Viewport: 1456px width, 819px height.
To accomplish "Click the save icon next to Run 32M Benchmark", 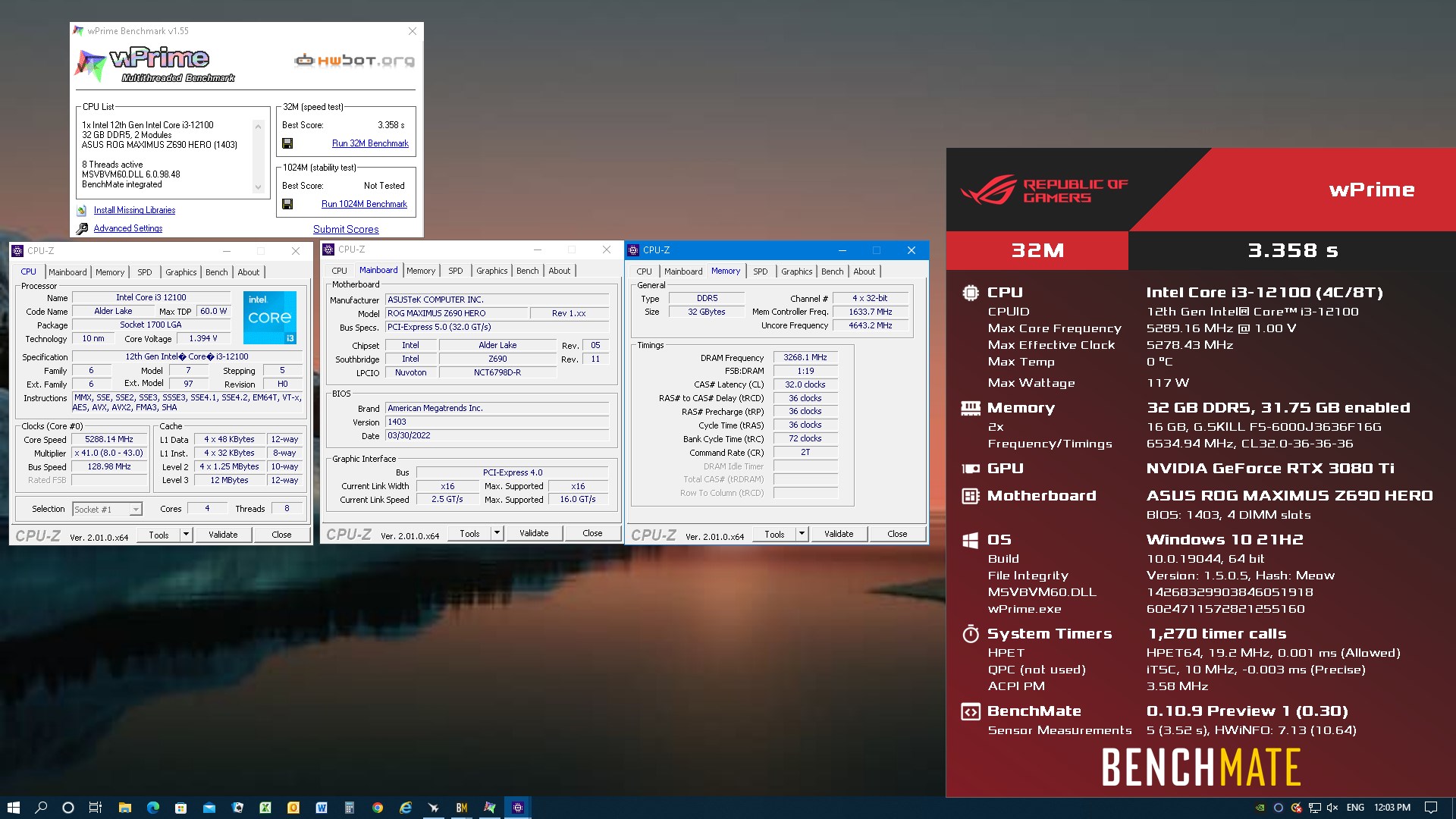I will [x=287, y=143].
